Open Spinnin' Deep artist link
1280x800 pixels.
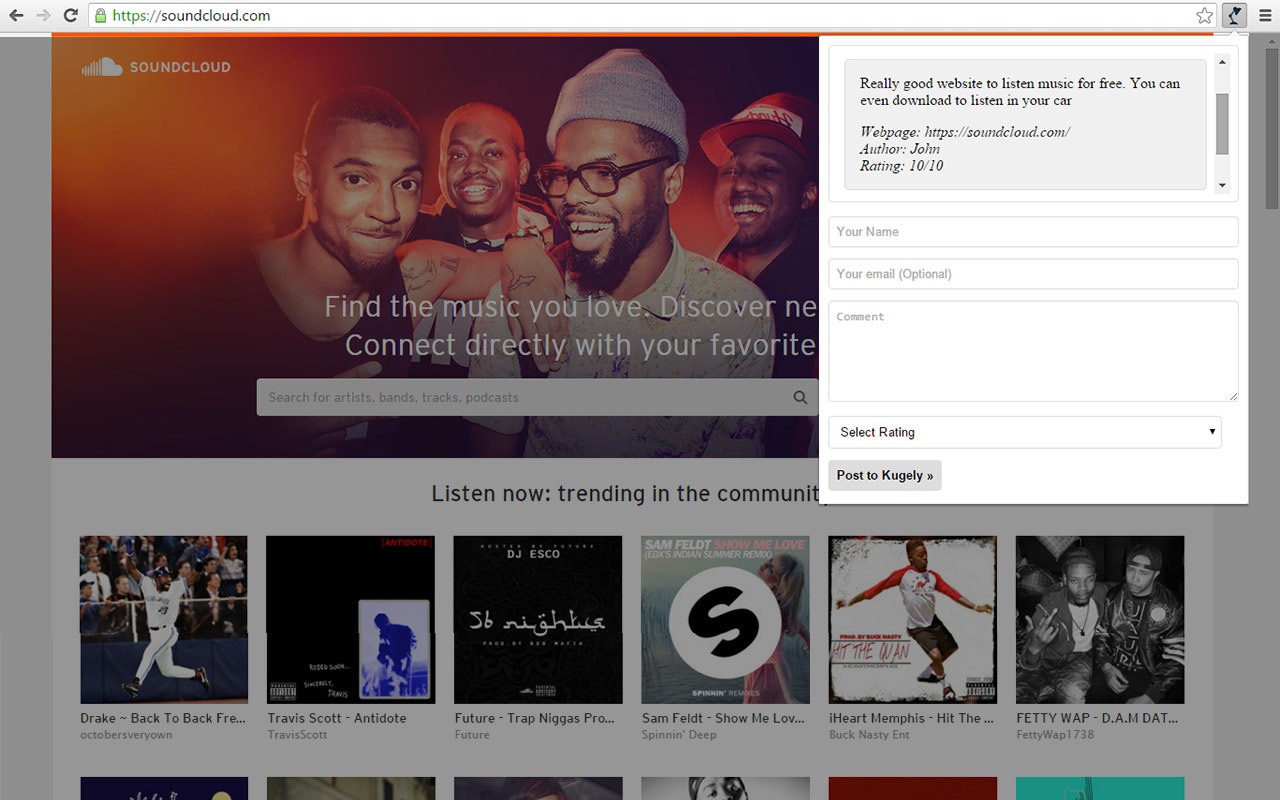[678, 735]
